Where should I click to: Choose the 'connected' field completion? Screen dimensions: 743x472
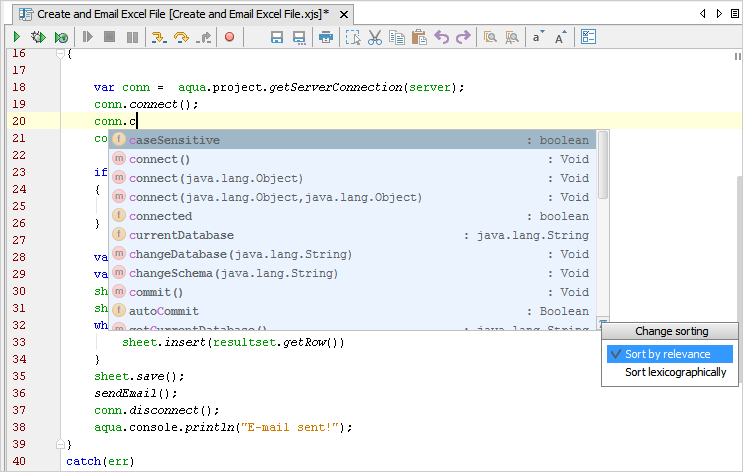click(x=352, y=216)
